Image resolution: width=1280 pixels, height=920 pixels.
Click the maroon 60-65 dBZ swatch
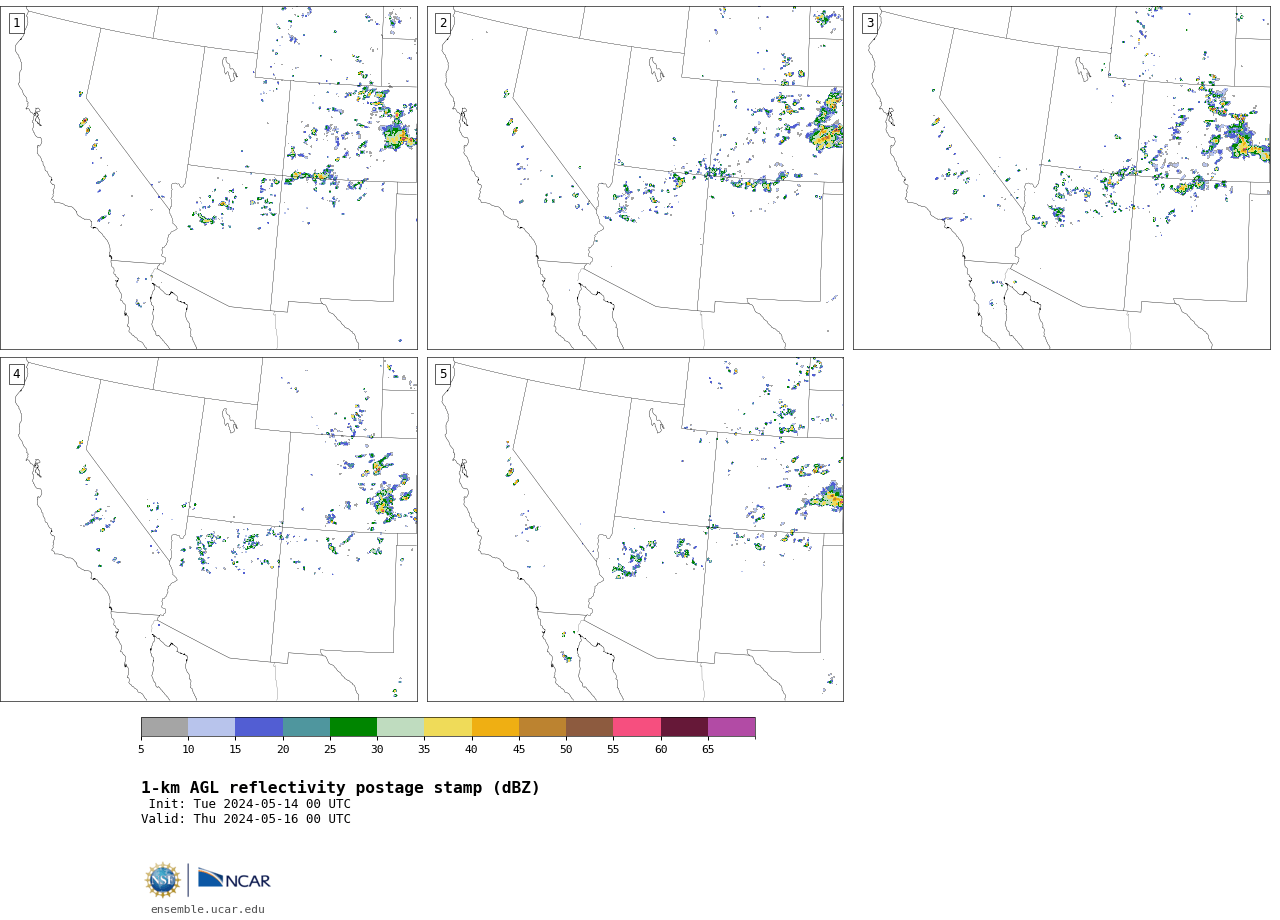click(x=684, y=727)
